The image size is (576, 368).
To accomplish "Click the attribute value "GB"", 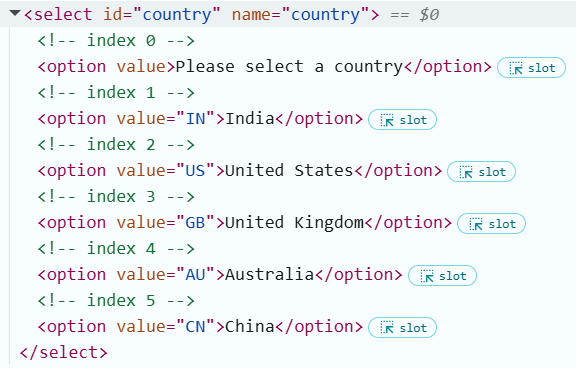I will (195, 223).
